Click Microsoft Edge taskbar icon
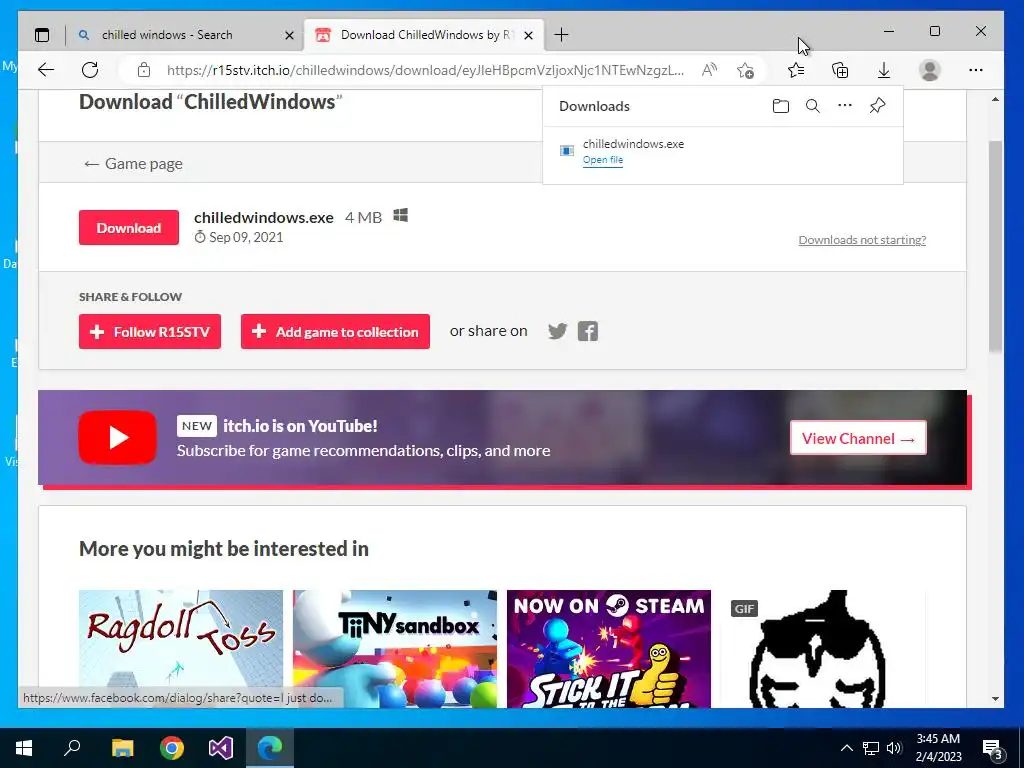The image size is (1024, 768). tap(270, 748)
